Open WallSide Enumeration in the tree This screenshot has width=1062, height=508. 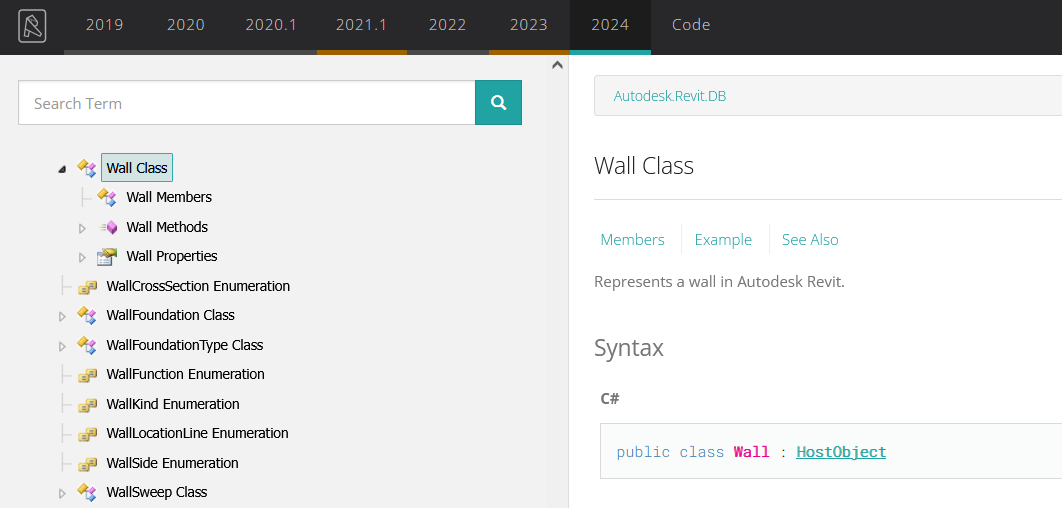coord(173,463)
